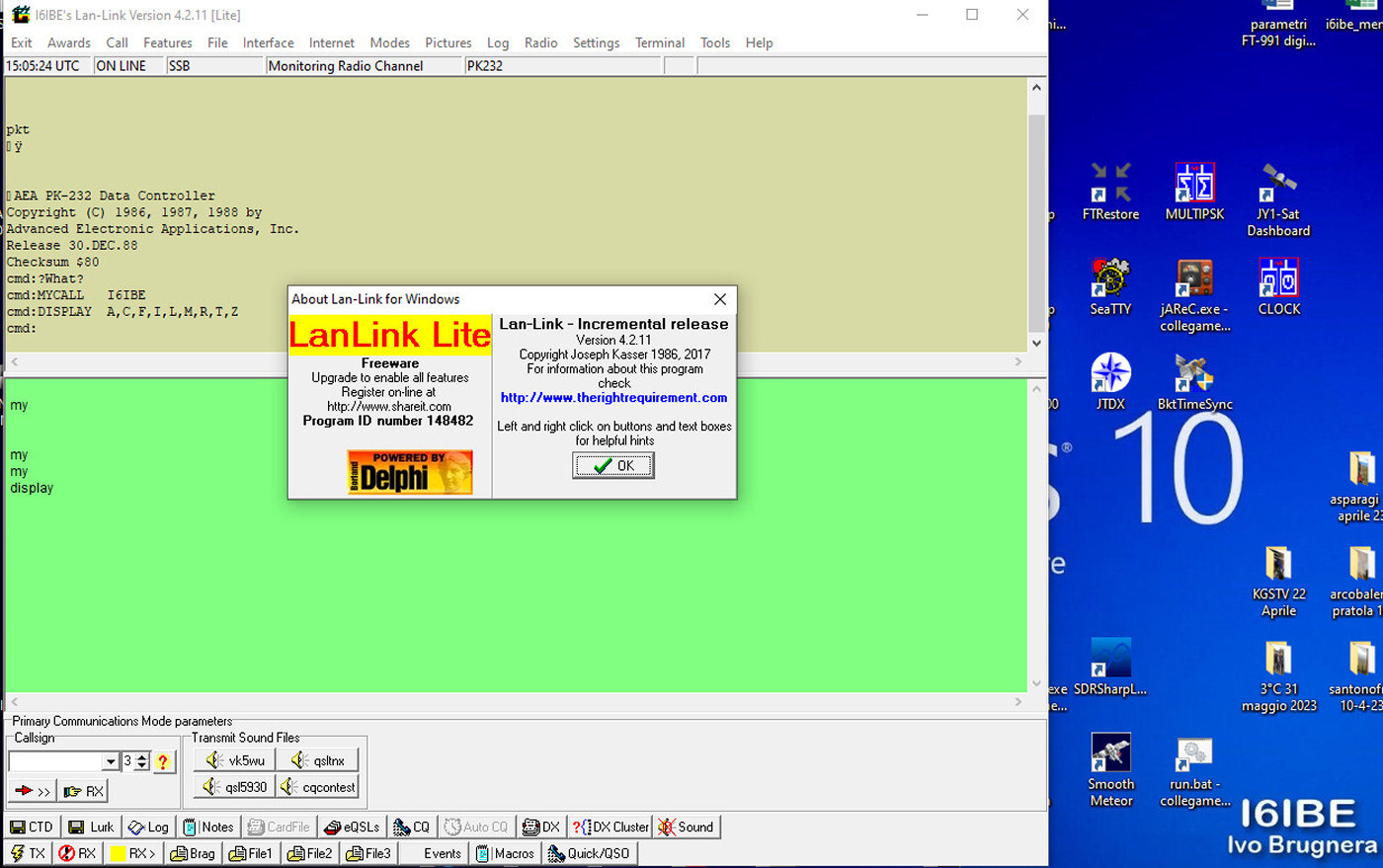Open the Pictures menu
This screenshot has height=868, width=1383.
point(448,42)
